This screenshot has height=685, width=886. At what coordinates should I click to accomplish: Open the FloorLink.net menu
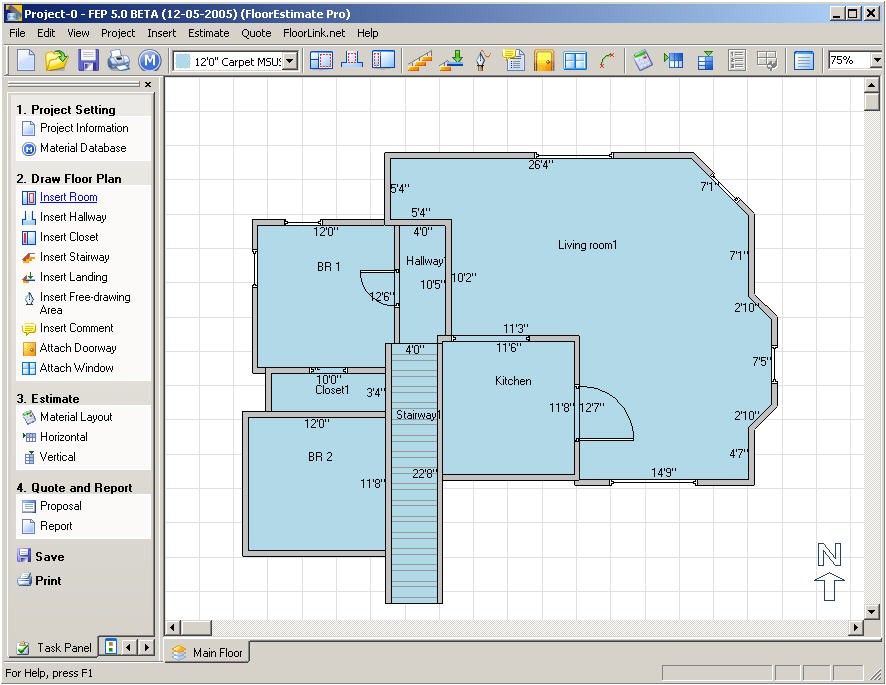[x=313, y=33]
